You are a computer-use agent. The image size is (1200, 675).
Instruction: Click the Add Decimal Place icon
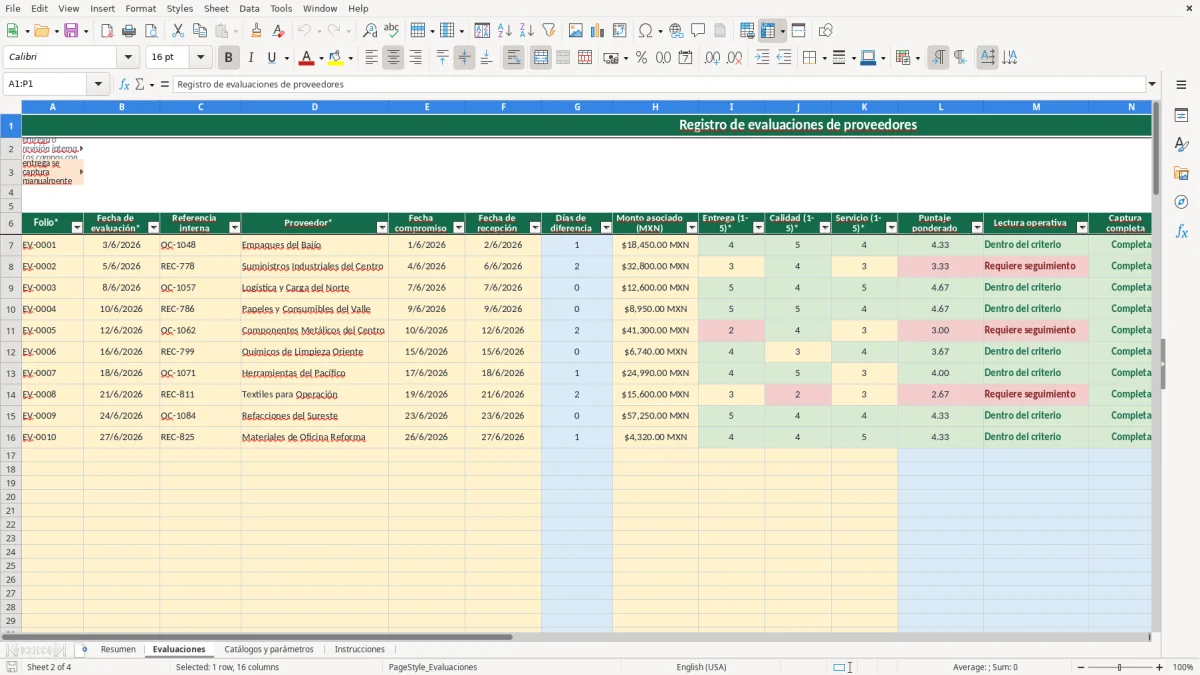pos(712,58)
